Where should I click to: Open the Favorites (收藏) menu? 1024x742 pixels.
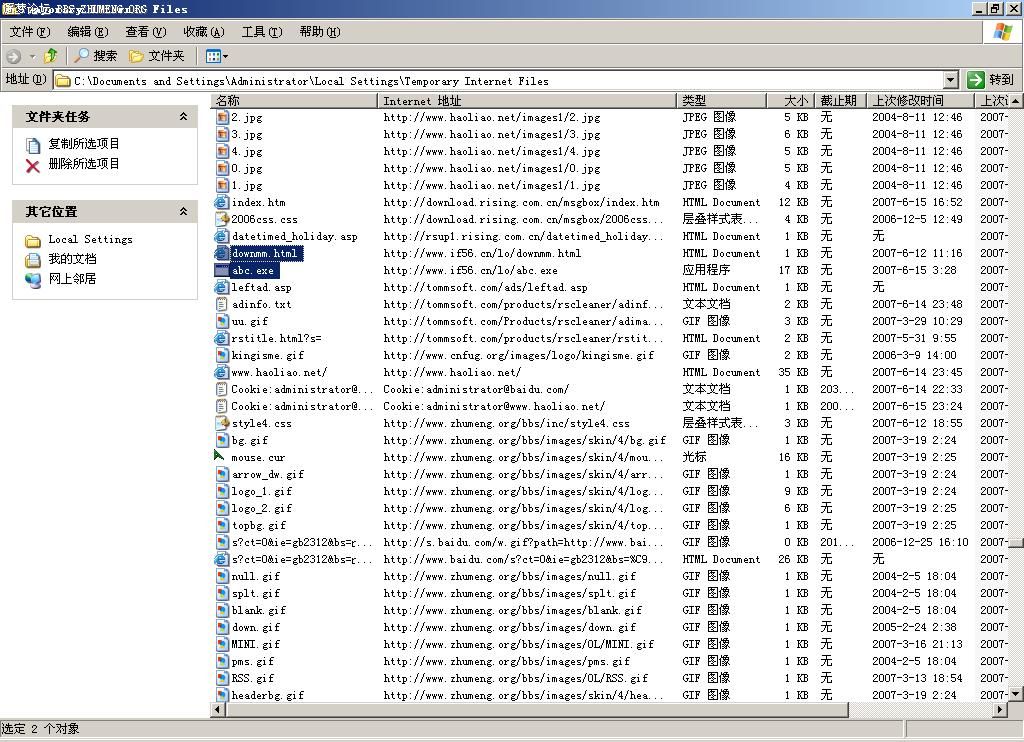click(x=204, y=32)
